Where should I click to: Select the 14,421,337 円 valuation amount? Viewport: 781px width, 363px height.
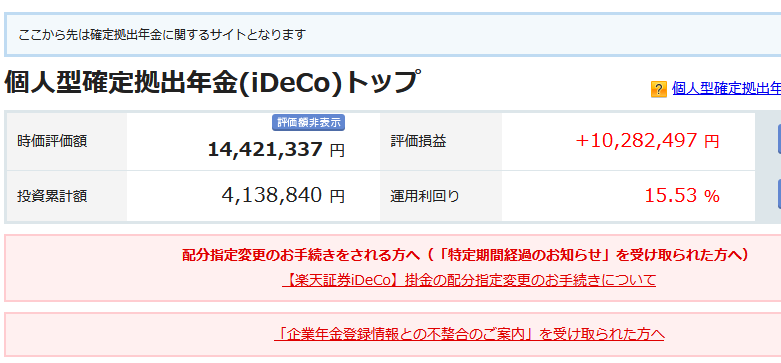pos(275,149)
